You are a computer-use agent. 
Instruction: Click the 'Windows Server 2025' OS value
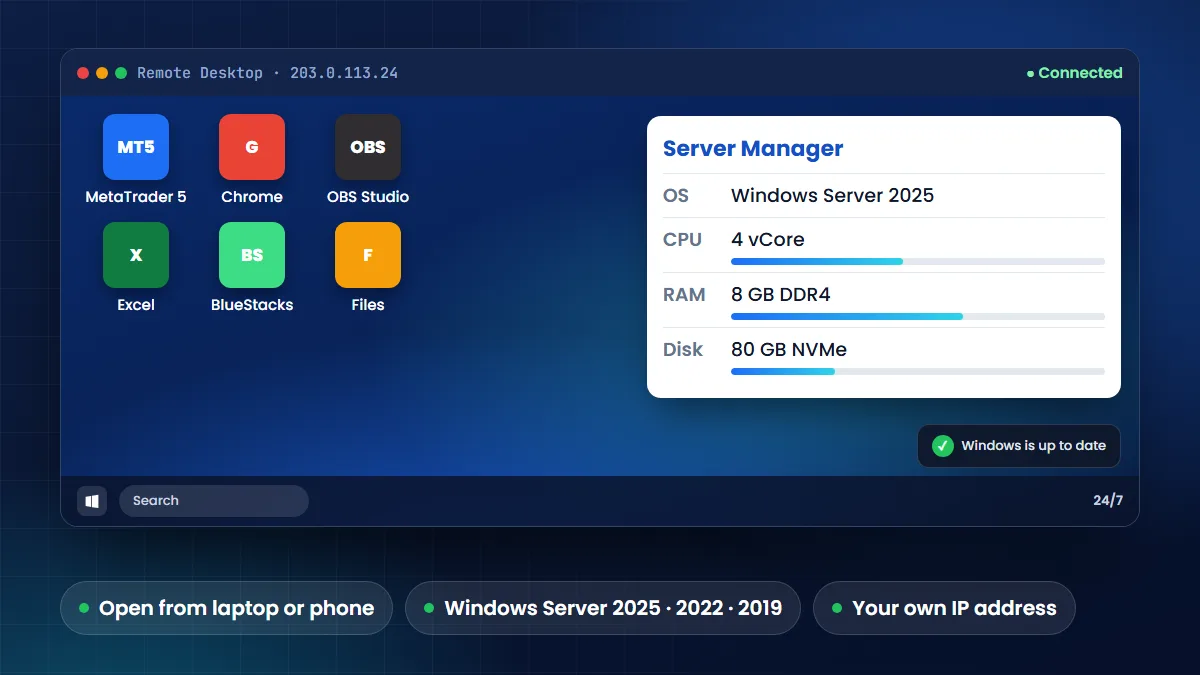click(x=832, y=195)
